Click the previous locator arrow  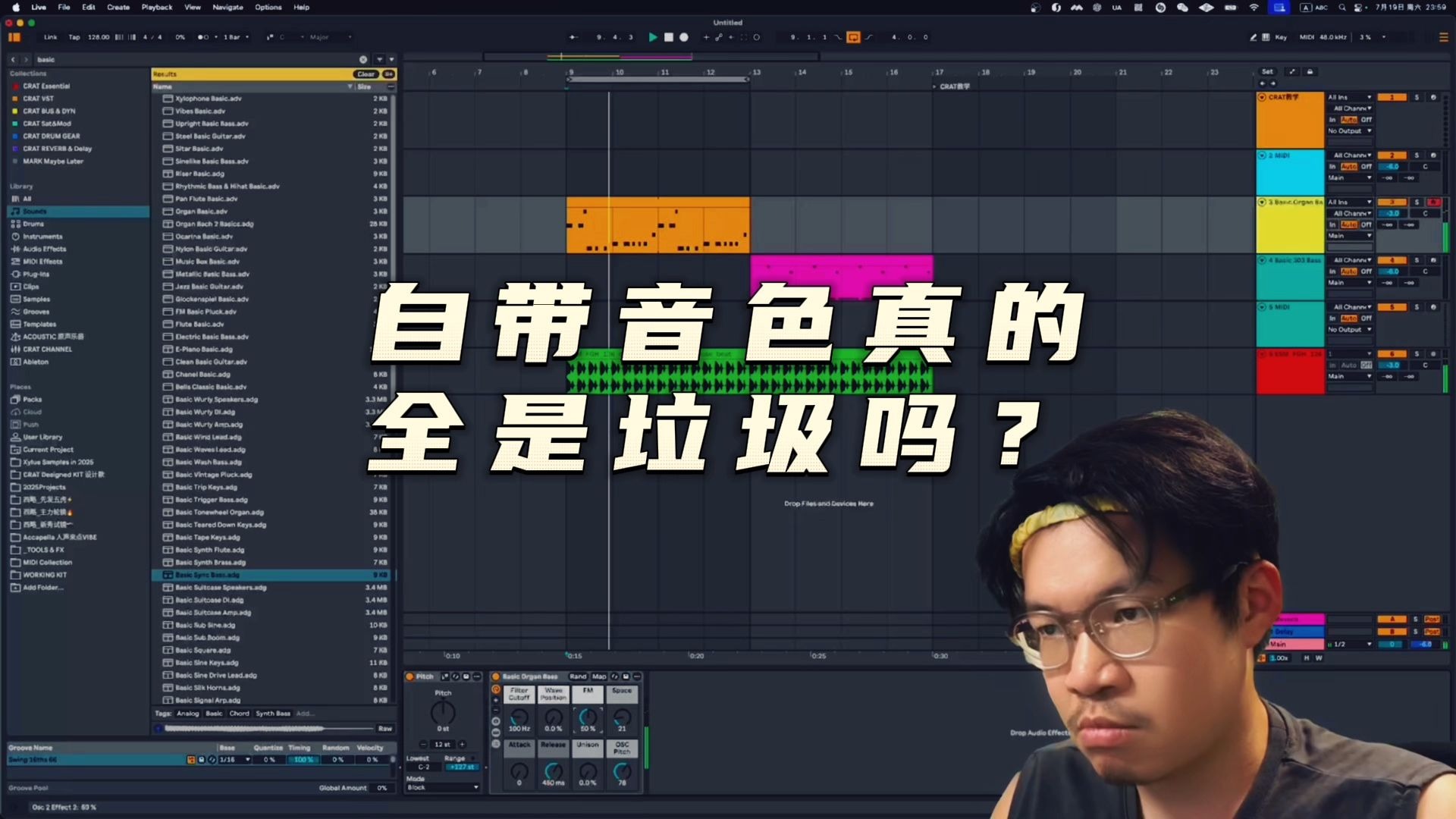(1263, 83)
